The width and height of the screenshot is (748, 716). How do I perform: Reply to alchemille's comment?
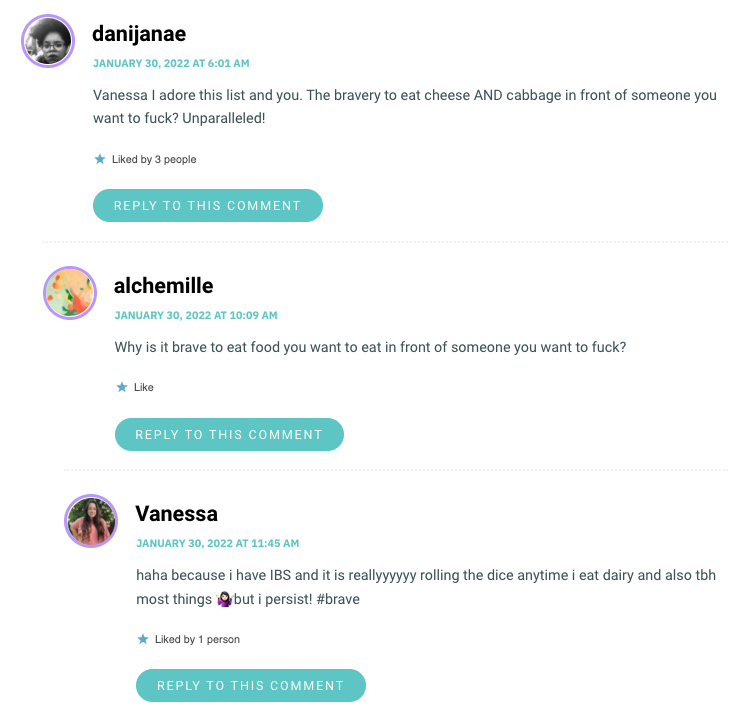pyautogui.click(x=229, y=435)
